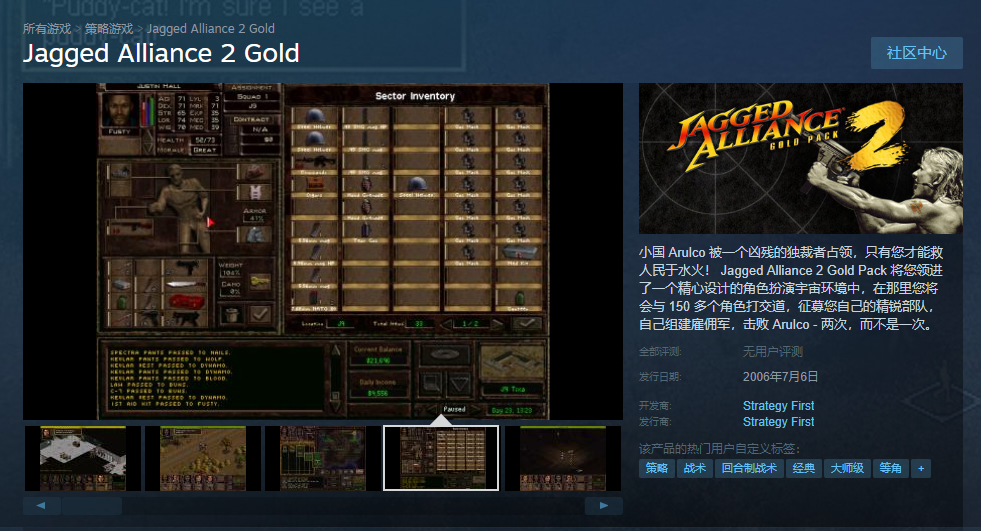The height and width of the screenshot is (531, 981).
Task: Click the 发行商 label
Action: (x=655, y=422)
